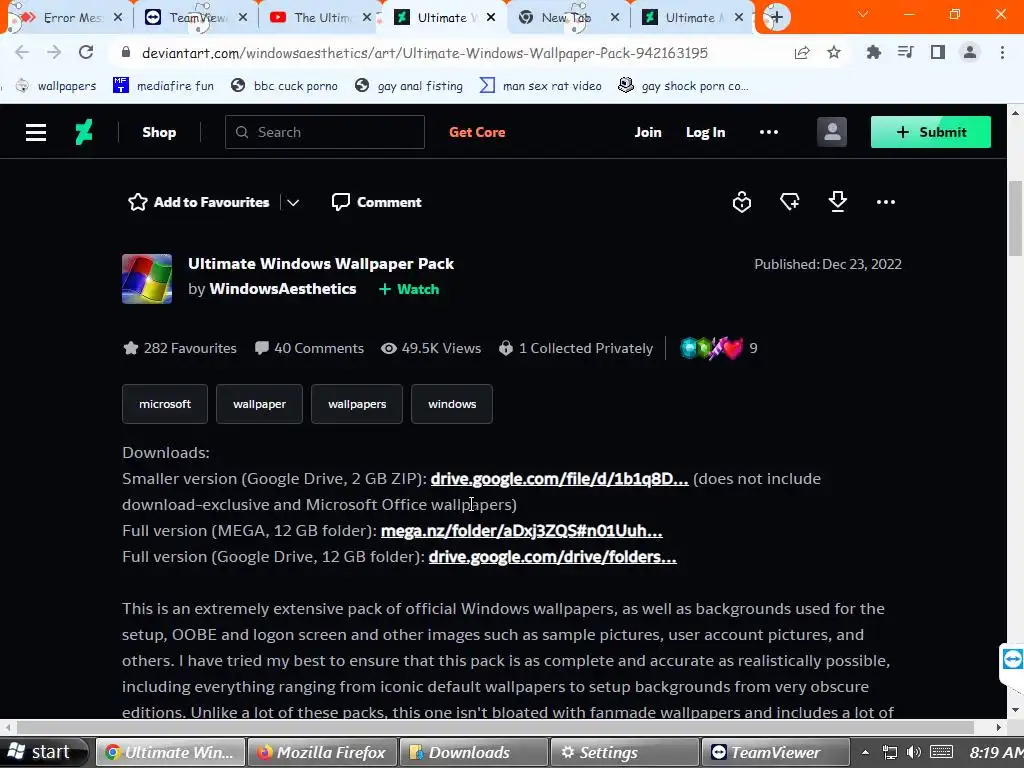Reload the page in Chrome
This screenshot has height=768, width=1024.
[x=86, y=52]
